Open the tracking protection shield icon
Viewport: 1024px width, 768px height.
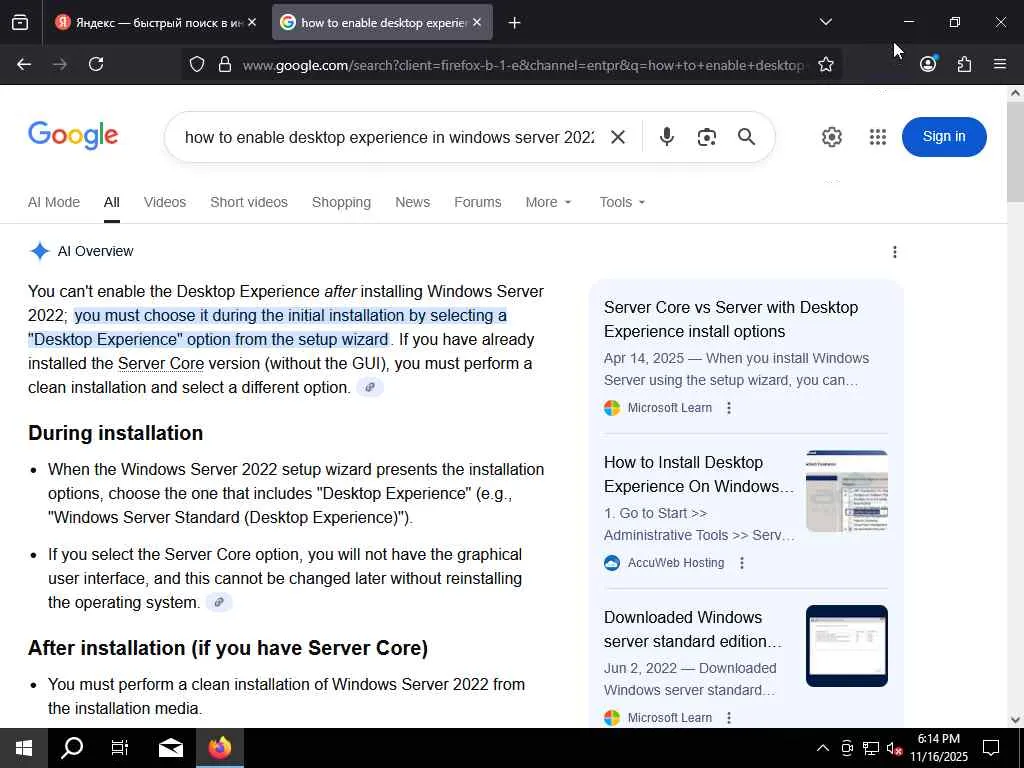click(x=197, y=64)
